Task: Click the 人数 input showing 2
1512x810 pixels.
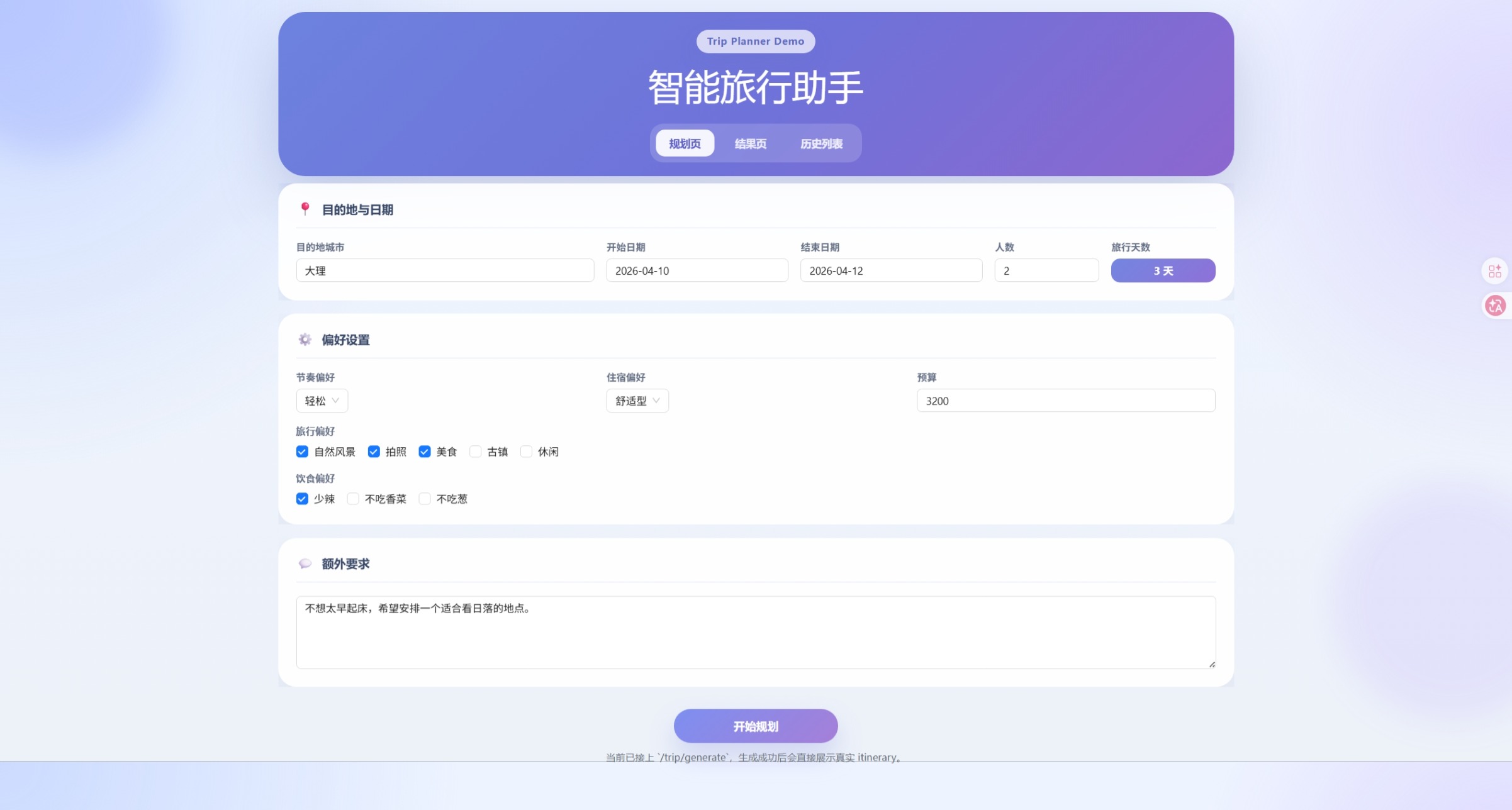Action: click(x=1046, y=270)
